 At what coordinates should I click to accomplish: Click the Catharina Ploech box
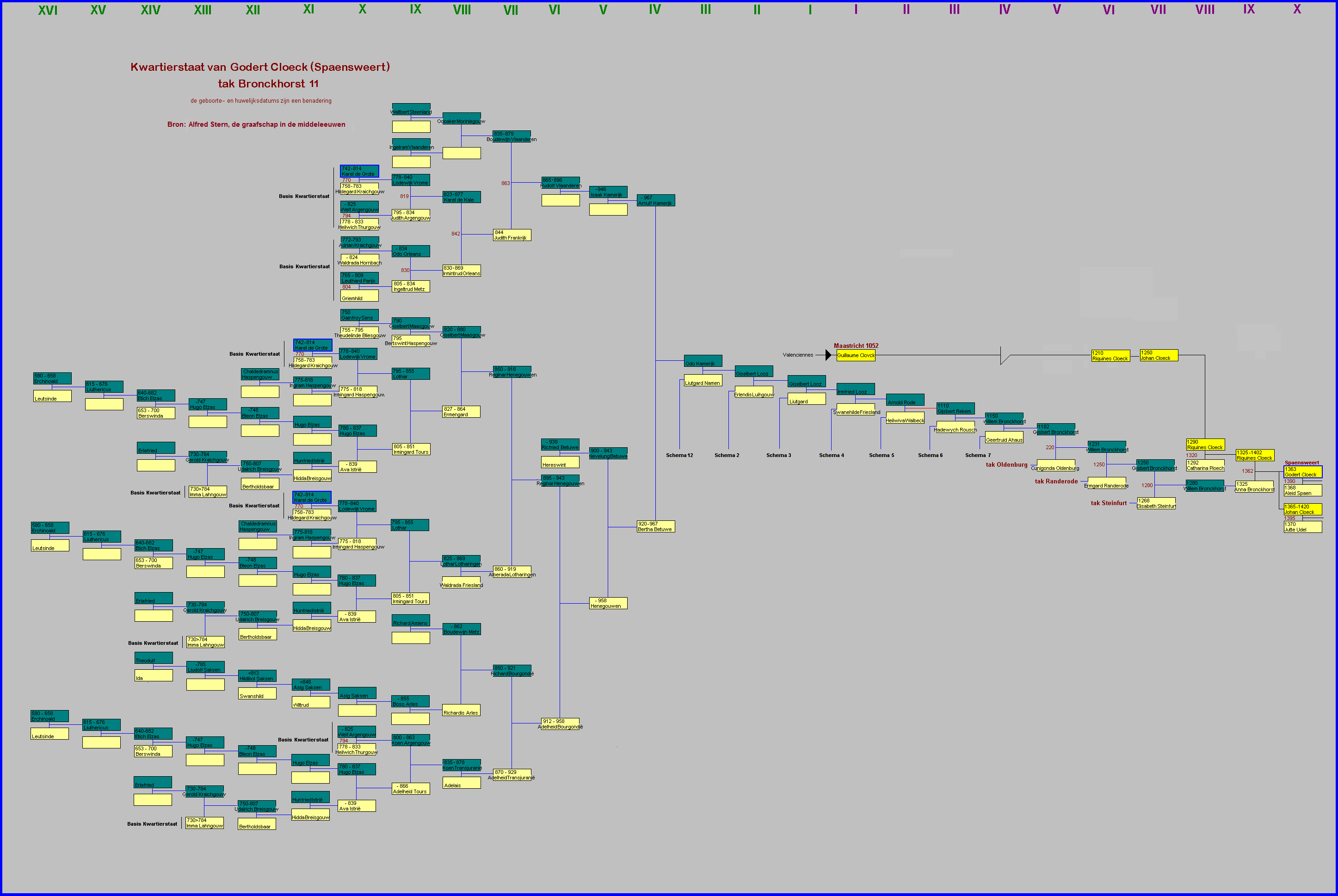1205,465
